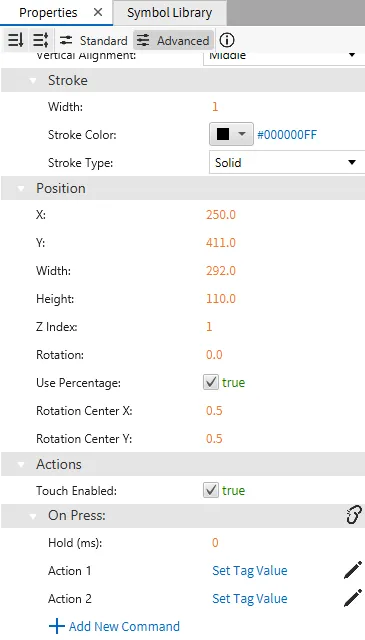Open the Stroke Color picker dropdown arrow
Viewport: 365px width, 640px height.
click(x=242, y=134)
